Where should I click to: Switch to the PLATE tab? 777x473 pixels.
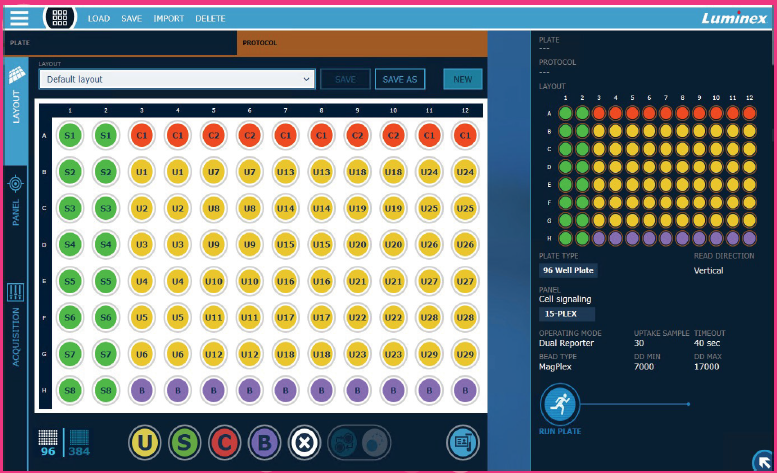point(120,43)
